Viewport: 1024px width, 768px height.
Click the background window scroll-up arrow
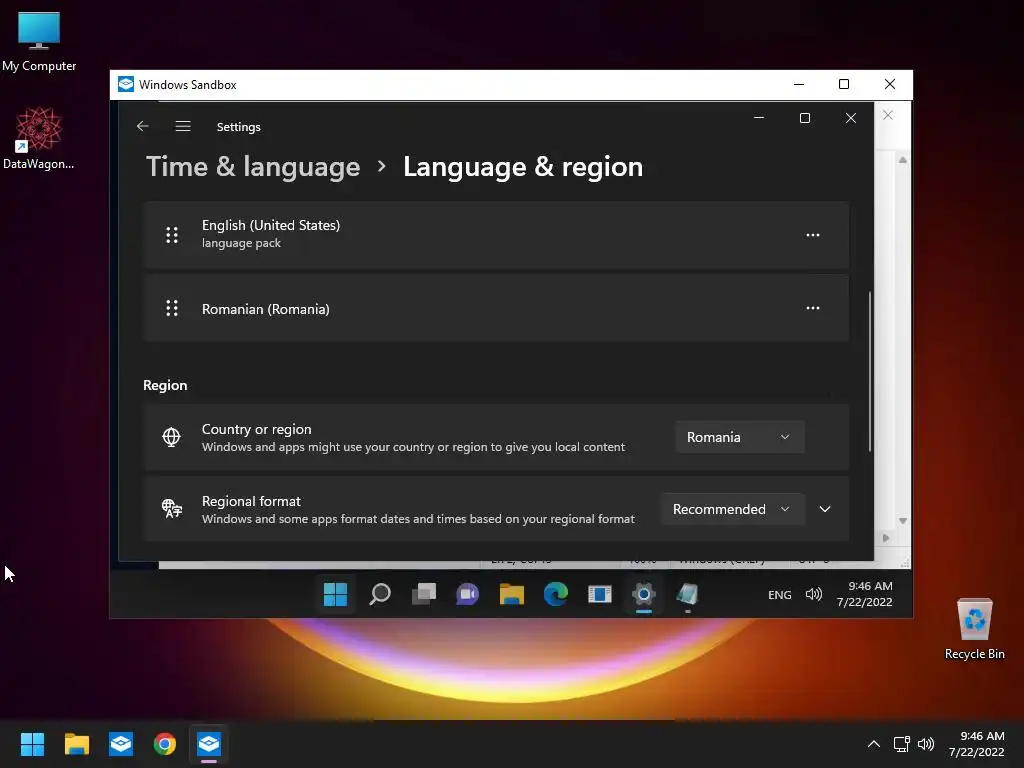(x=903, y=160)
